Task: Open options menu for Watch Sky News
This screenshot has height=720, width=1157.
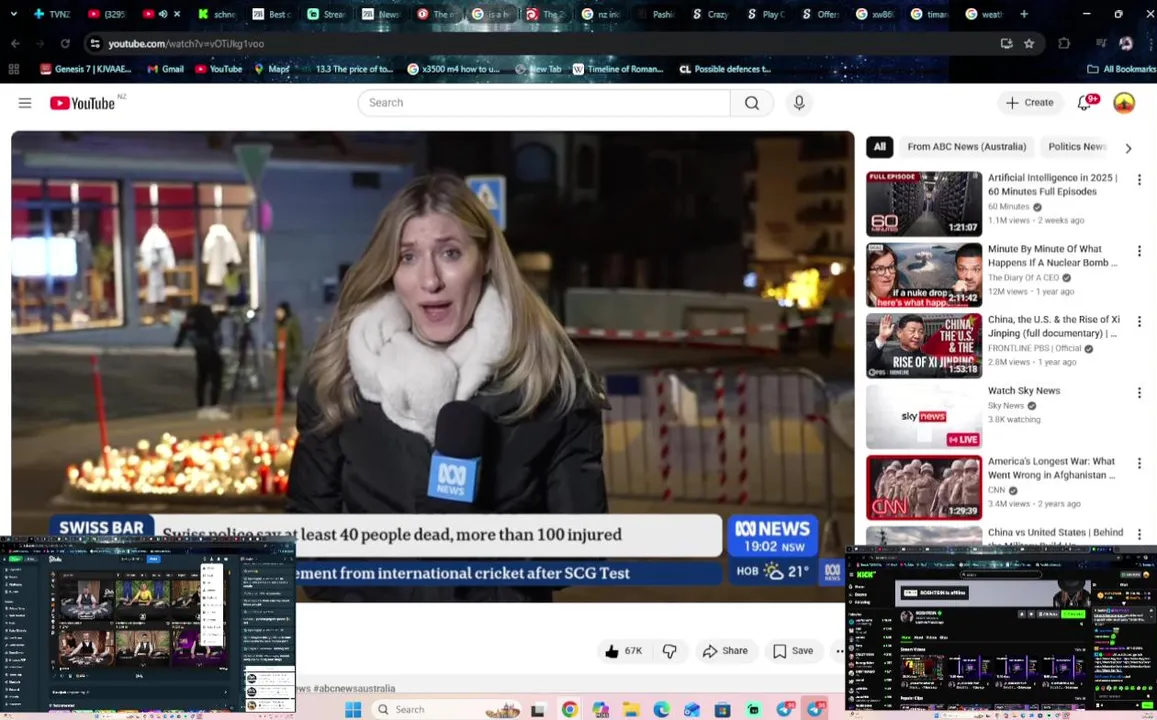Action: click(x=1139, y=393)
